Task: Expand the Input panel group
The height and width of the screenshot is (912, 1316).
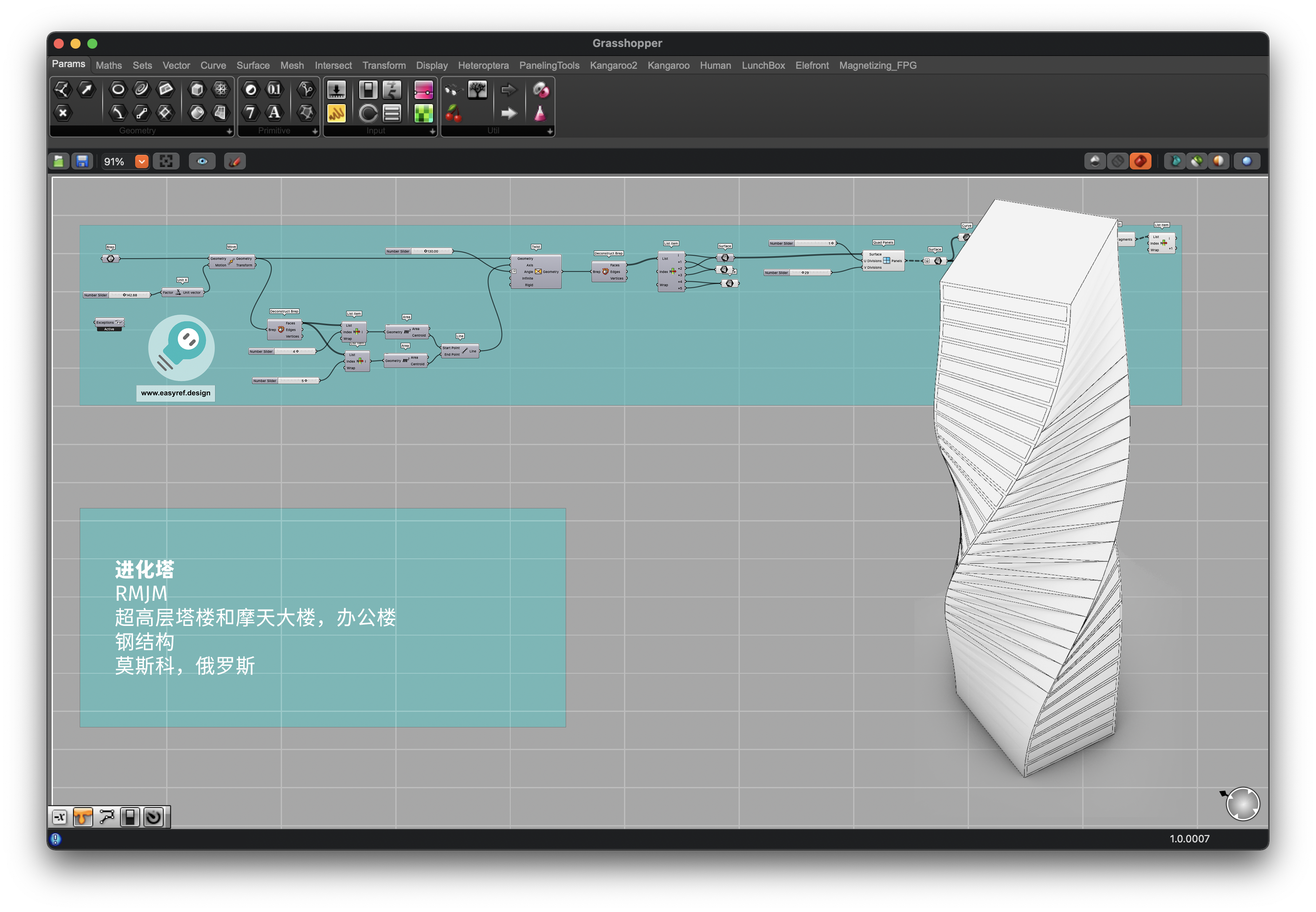Action: (x=432, y=131)
